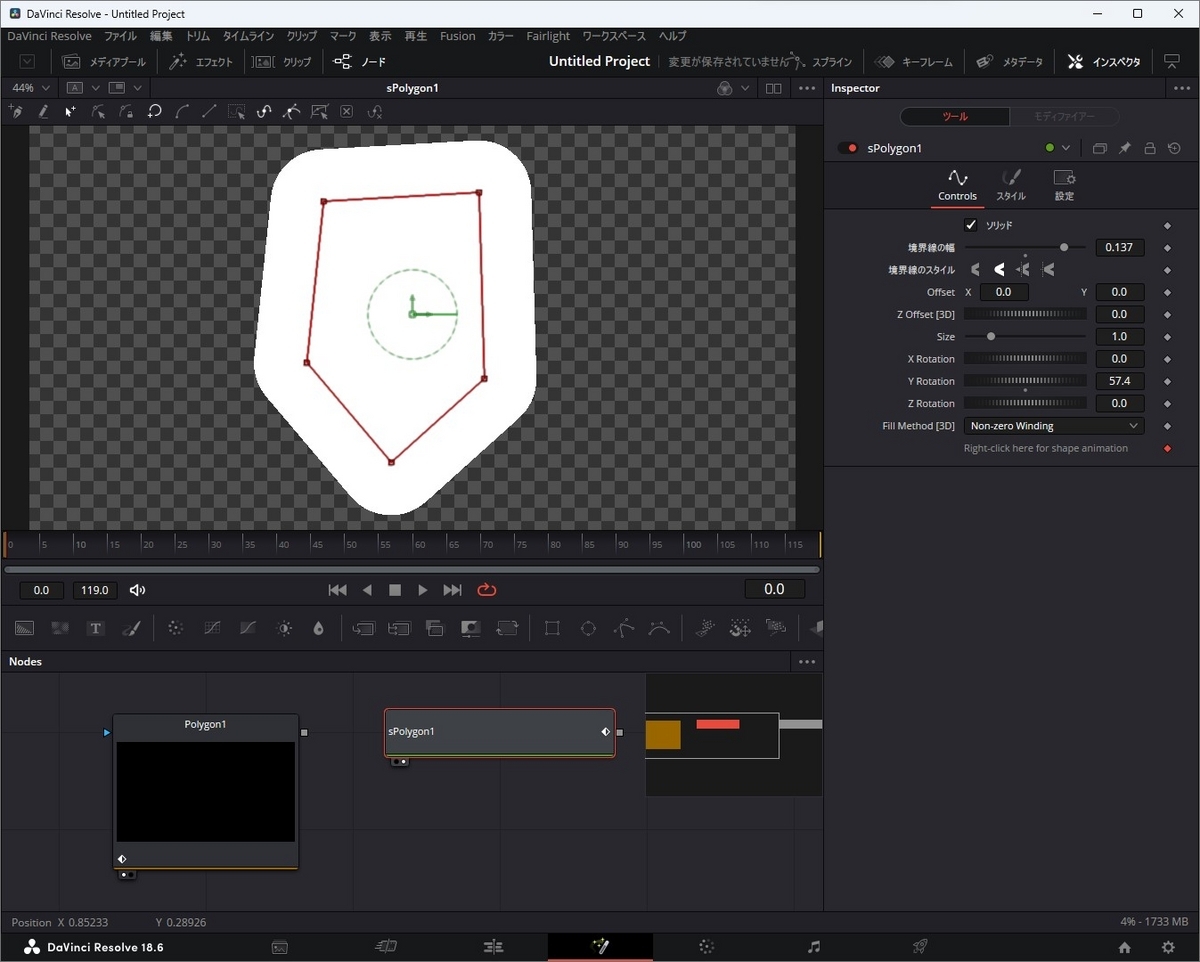Open the Fill Method Non-zero Winding dropdown
Screen dimensions: 1200x962
[1054, 426]
